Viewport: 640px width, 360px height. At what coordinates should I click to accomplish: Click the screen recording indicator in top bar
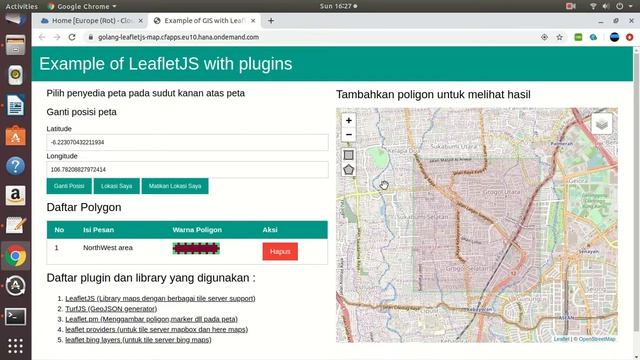[x=570, y=6]
